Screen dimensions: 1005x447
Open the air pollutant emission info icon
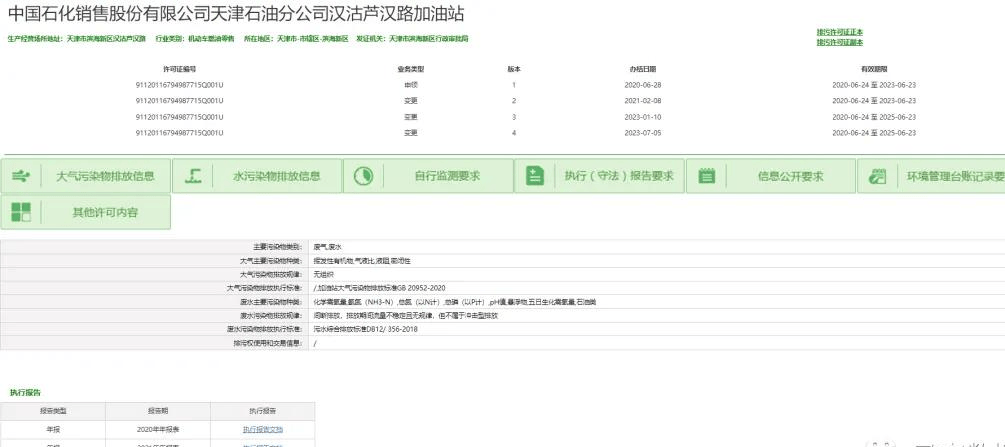(21, 176)
